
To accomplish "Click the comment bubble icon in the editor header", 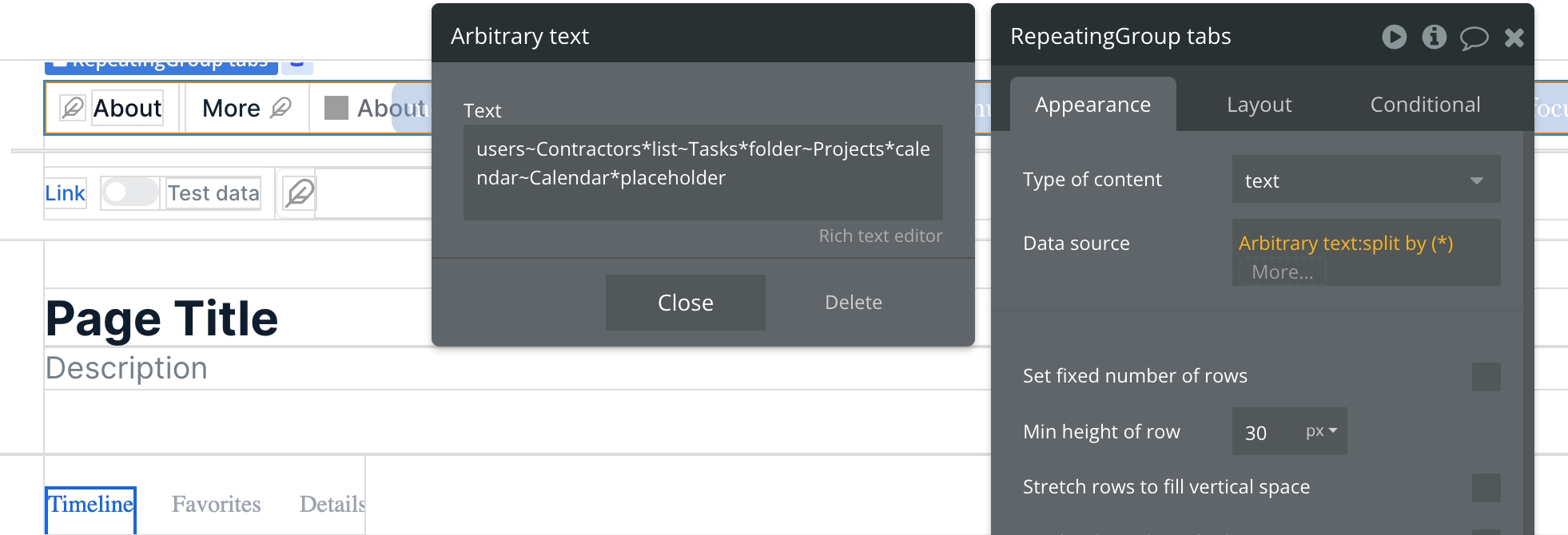I will tap(1474, 38).
